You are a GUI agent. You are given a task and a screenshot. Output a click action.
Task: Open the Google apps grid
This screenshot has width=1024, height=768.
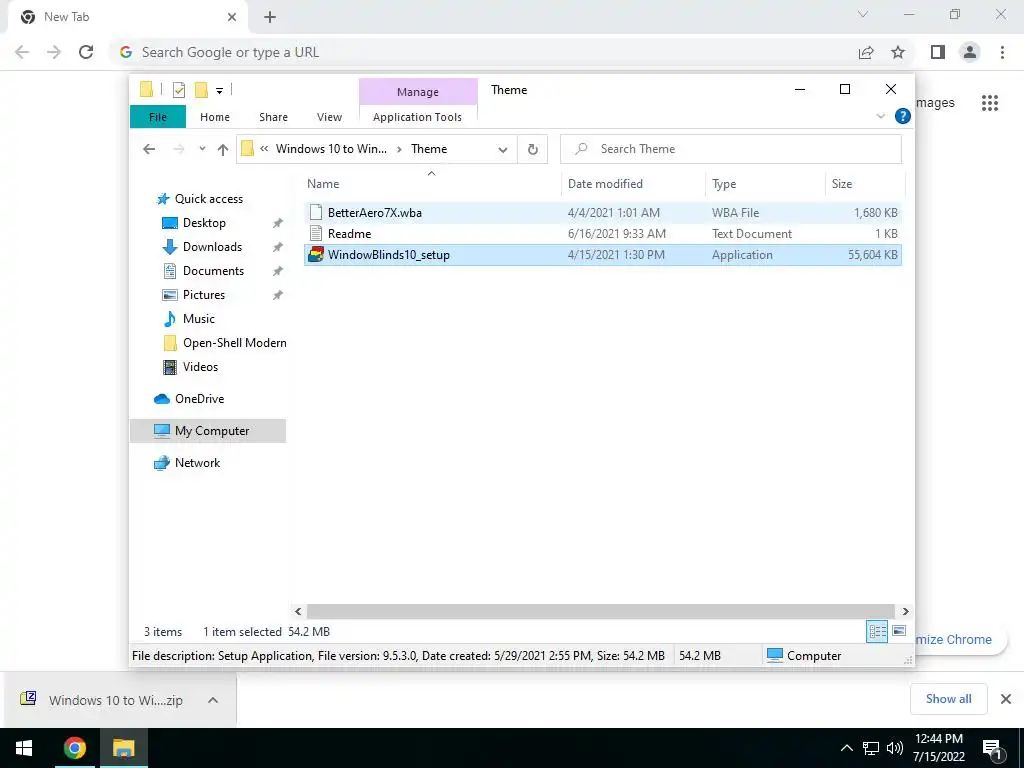(x=990, y=103)
